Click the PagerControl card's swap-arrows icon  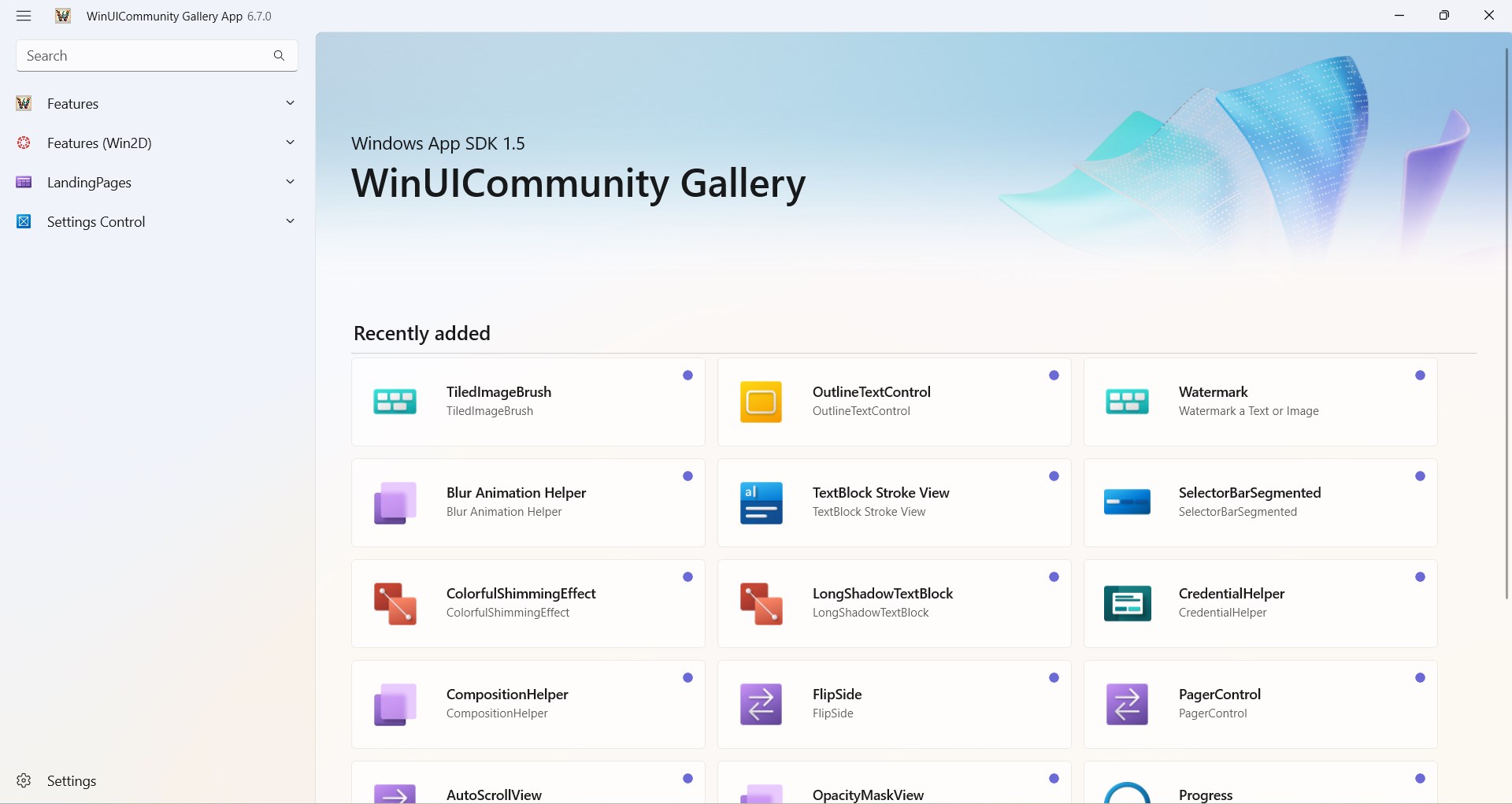pyautogui.click(x=1127, y=704)
